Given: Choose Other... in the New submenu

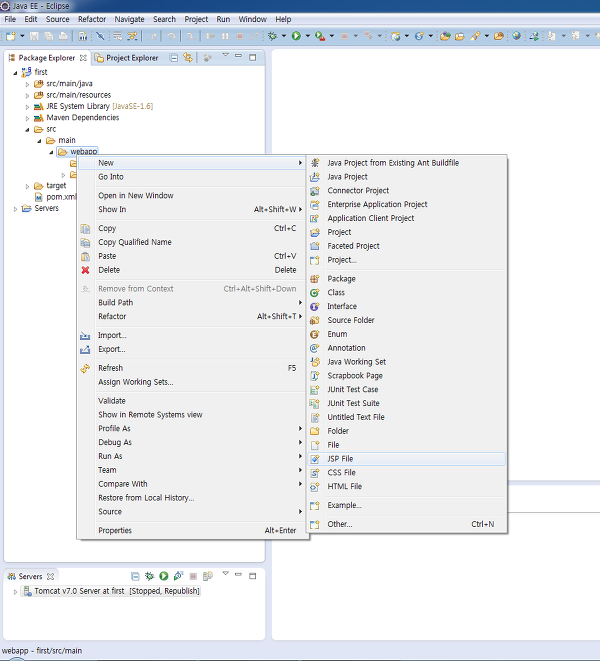Looking at the screenshot, I should click(x=407, y=524).
